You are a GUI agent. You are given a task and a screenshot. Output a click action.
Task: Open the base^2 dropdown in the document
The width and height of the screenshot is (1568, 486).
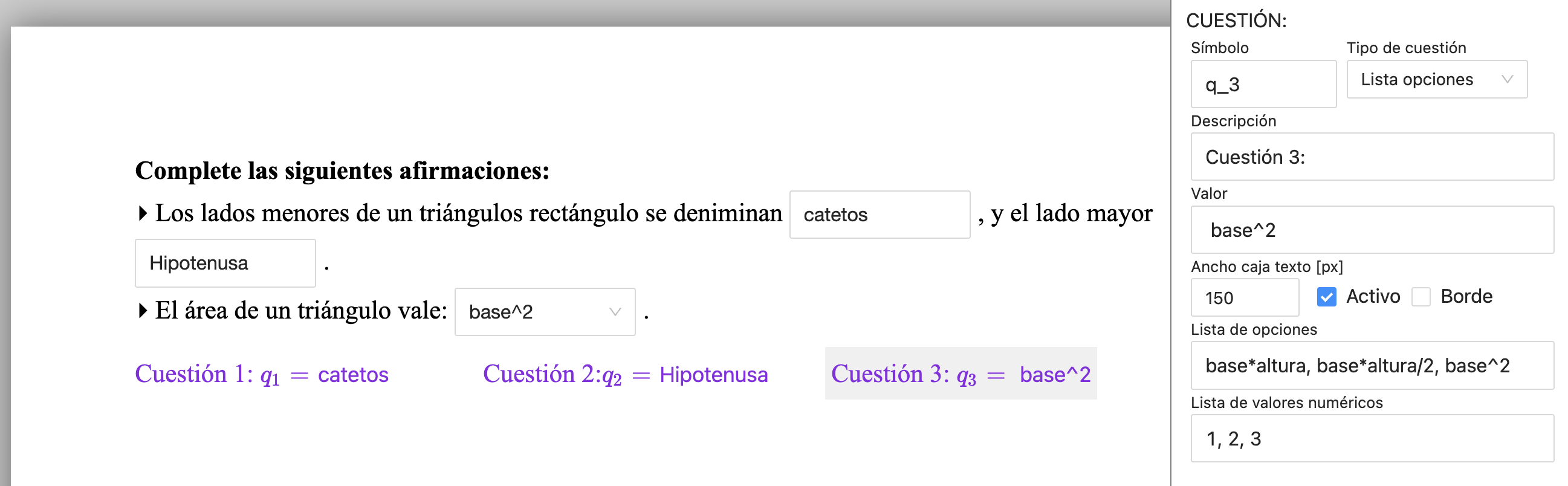pyautogui.click(x=544, y=312)
